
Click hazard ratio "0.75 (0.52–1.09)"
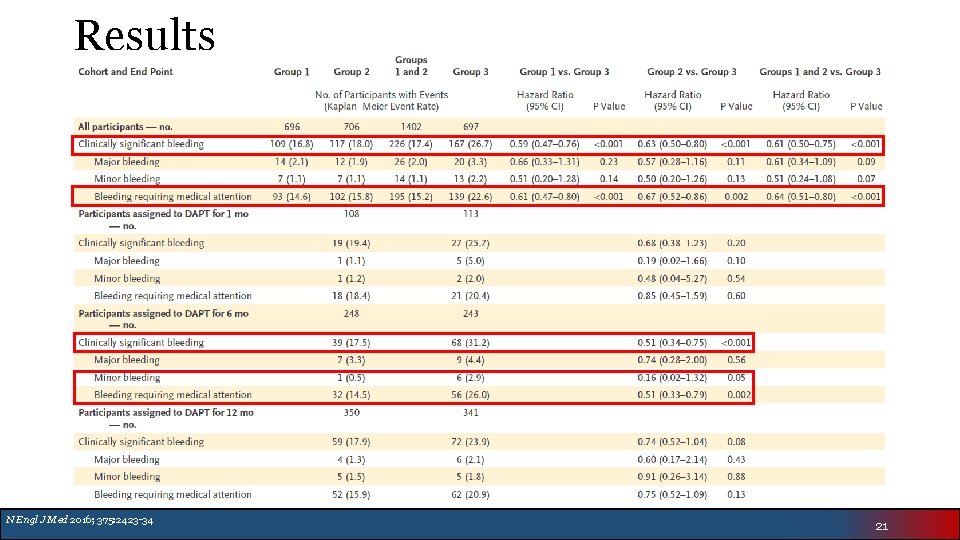point(672,495)
